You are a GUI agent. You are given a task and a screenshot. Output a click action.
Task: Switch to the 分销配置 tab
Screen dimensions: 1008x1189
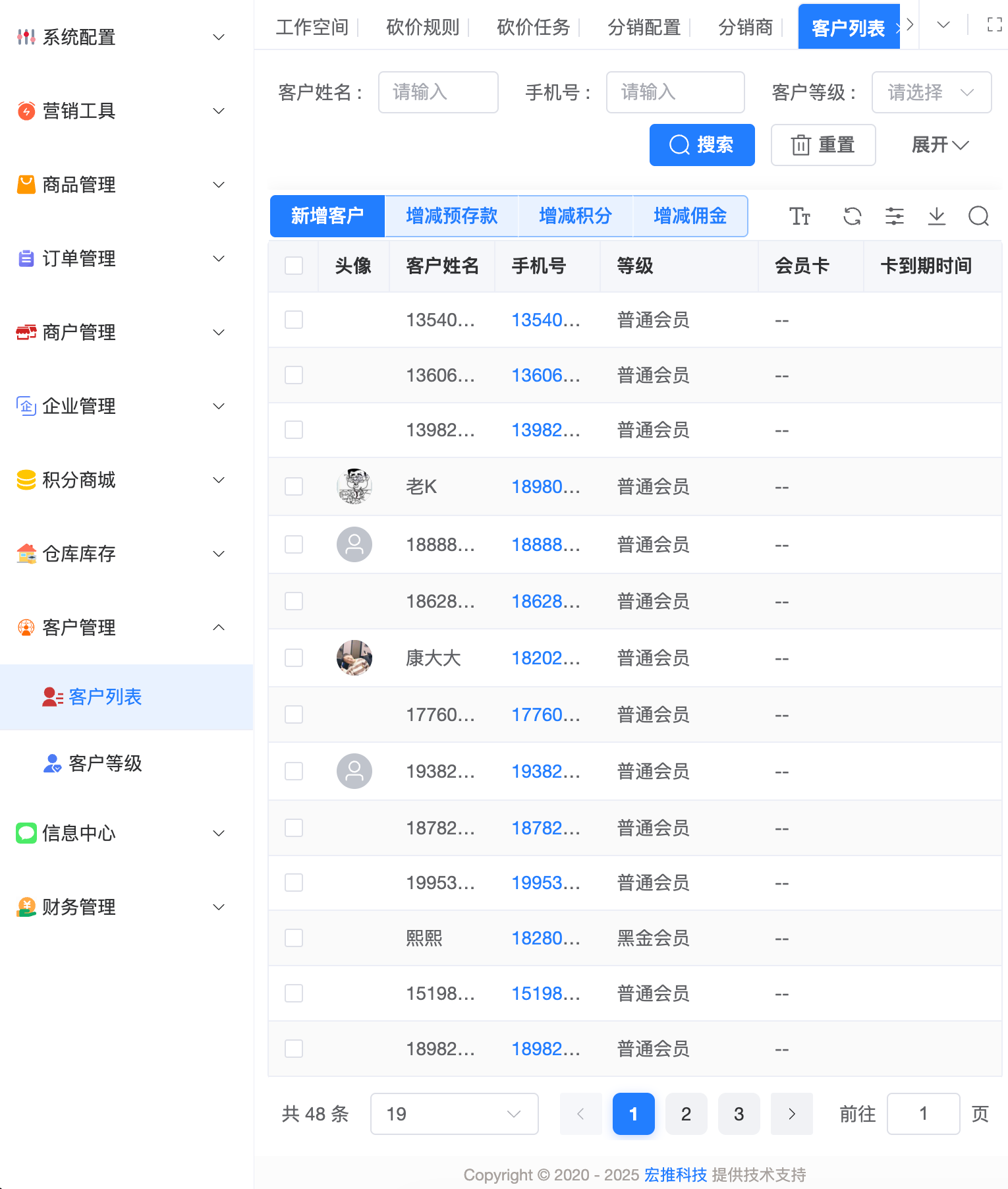(644, 27)
